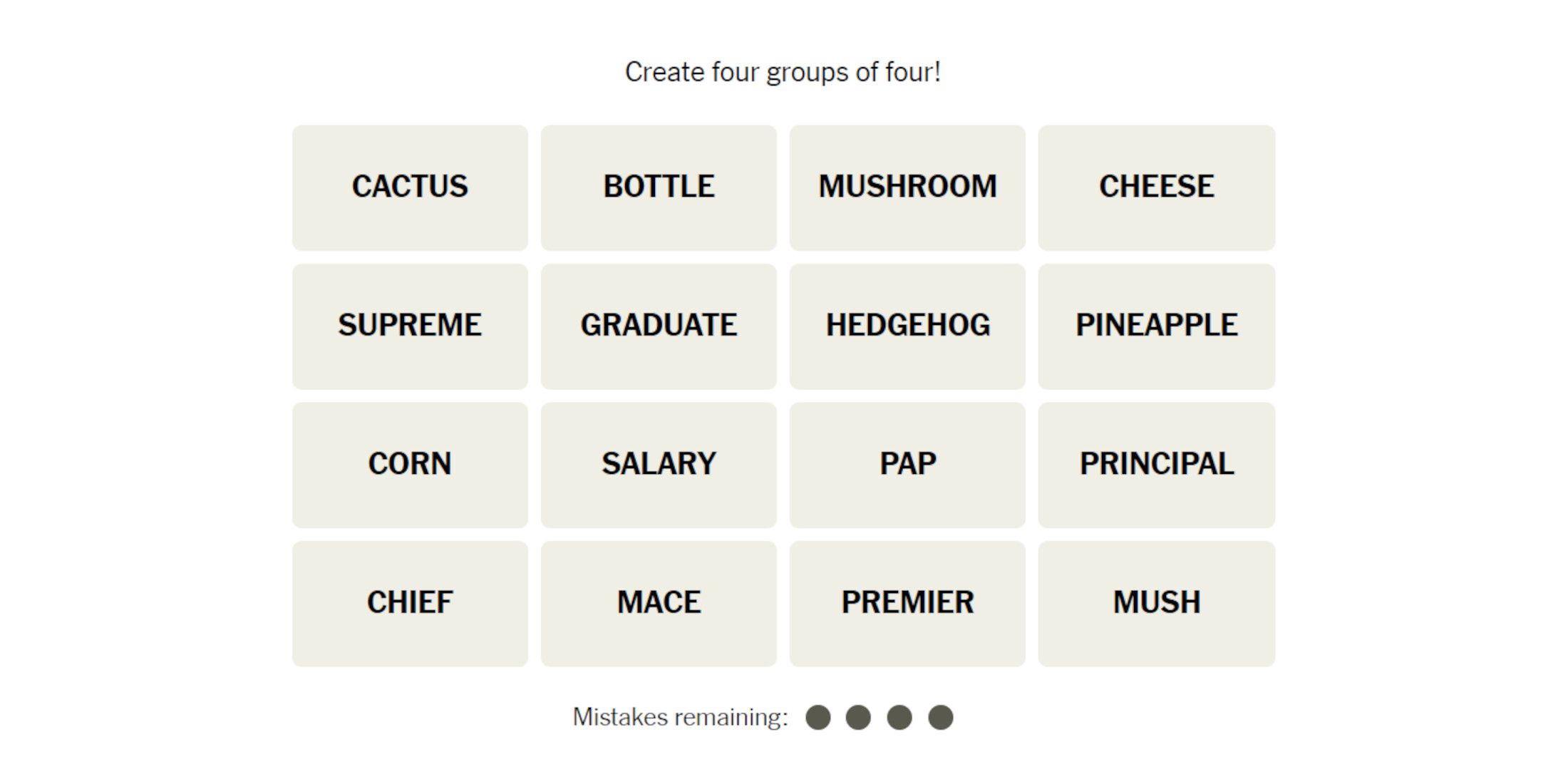Select the SALARY tile
Image resolution: width=1568 pixels, height=784 pixels.
(x=659, y=465)
